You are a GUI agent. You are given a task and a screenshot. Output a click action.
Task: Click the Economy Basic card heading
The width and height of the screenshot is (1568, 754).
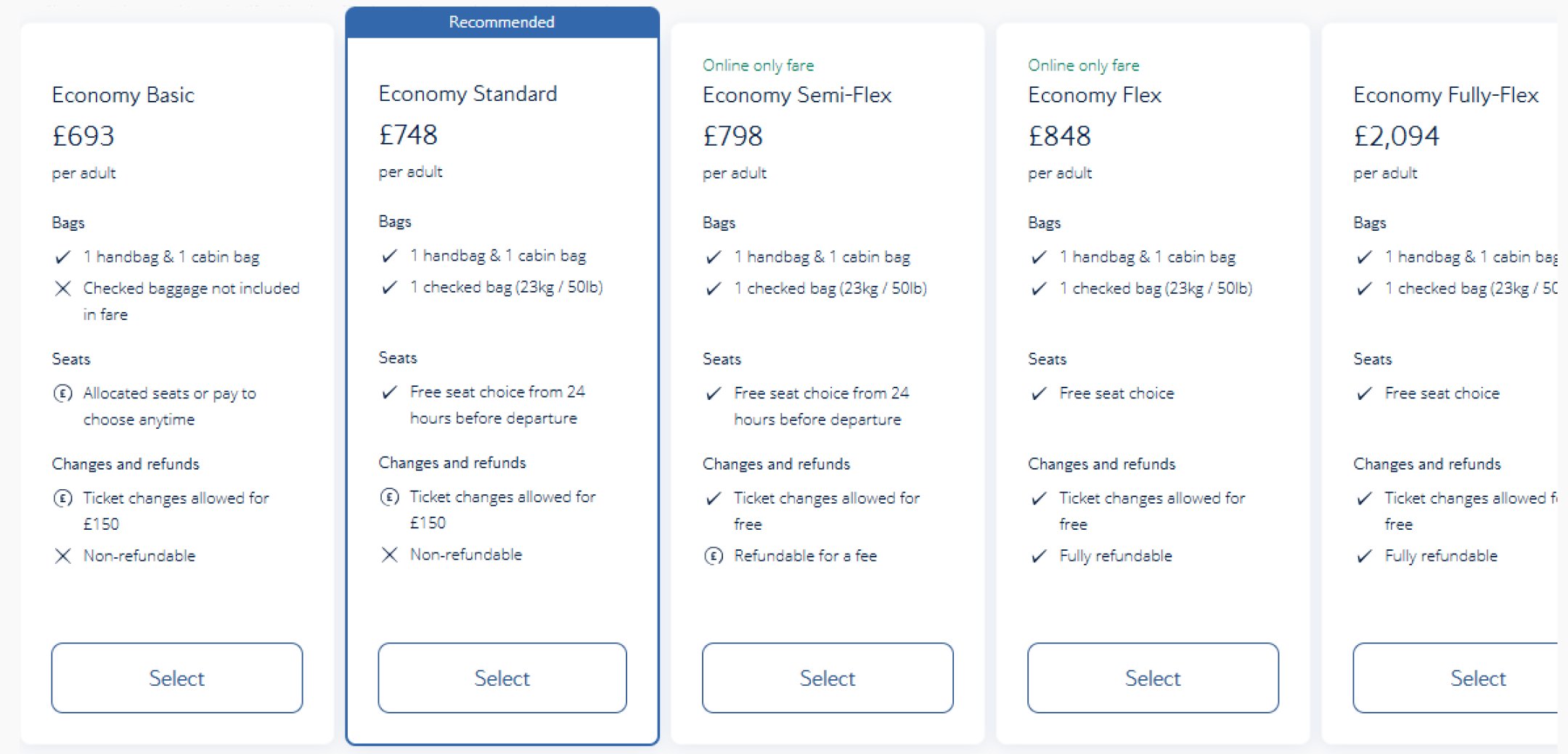123,94
